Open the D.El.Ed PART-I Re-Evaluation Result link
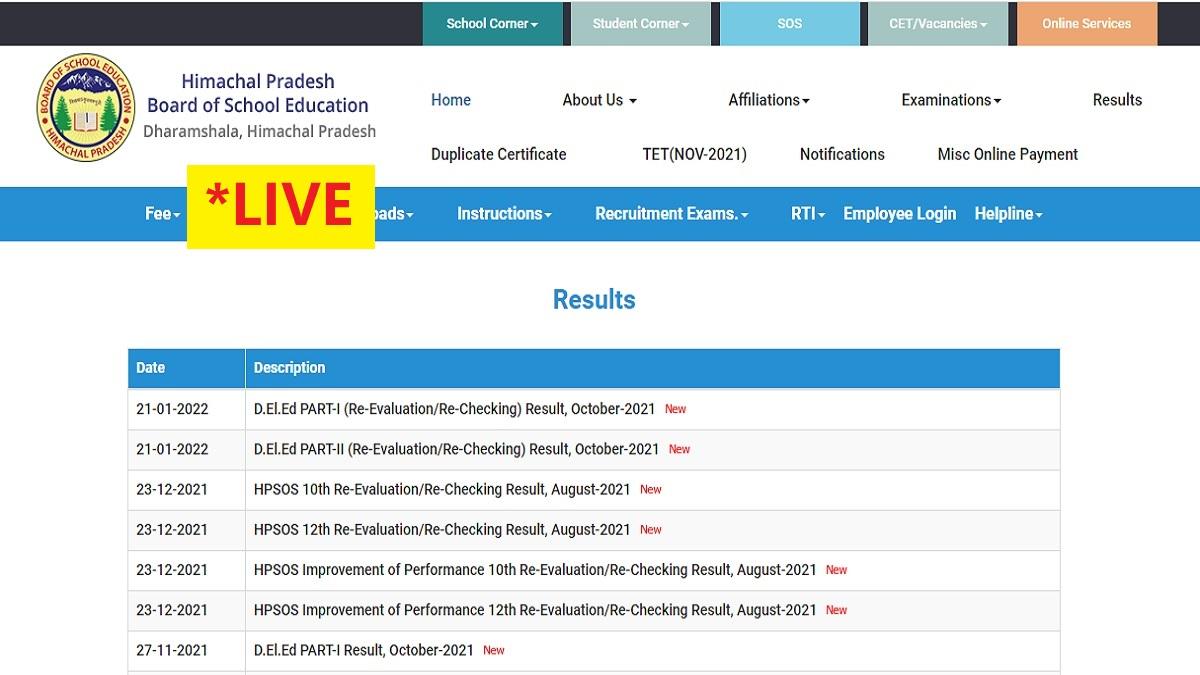The height and width of the screenshot is (675, 1200). [455, 409]
